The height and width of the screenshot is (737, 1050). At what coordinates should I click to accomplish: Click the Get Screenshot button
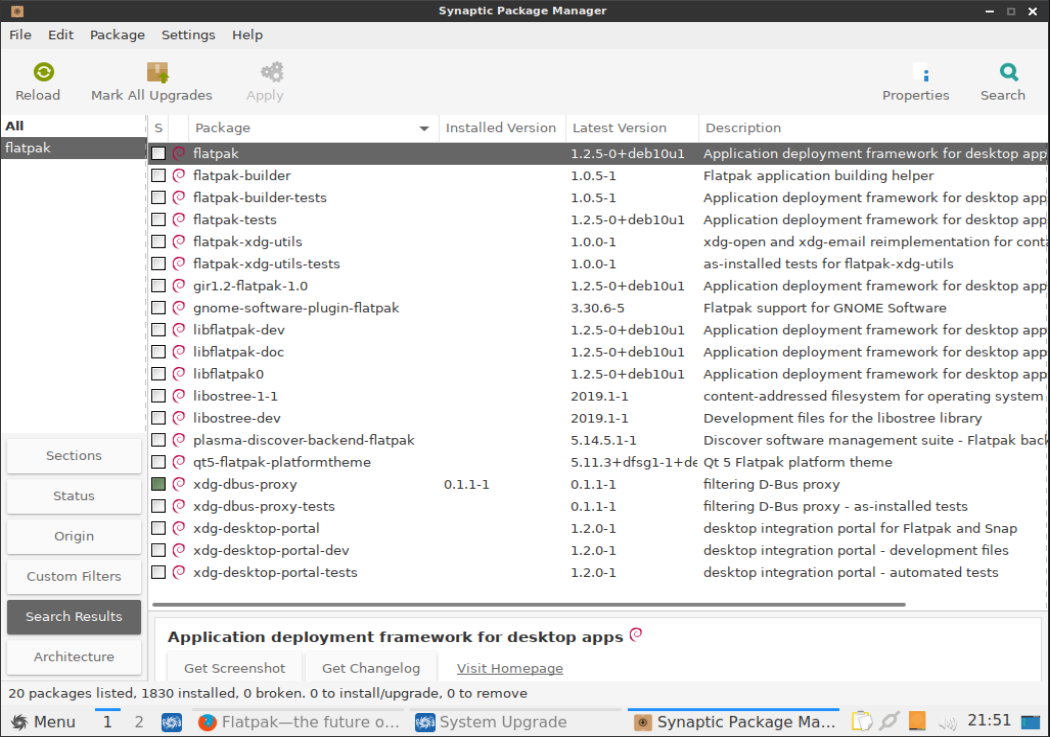(x=234, y=668)
